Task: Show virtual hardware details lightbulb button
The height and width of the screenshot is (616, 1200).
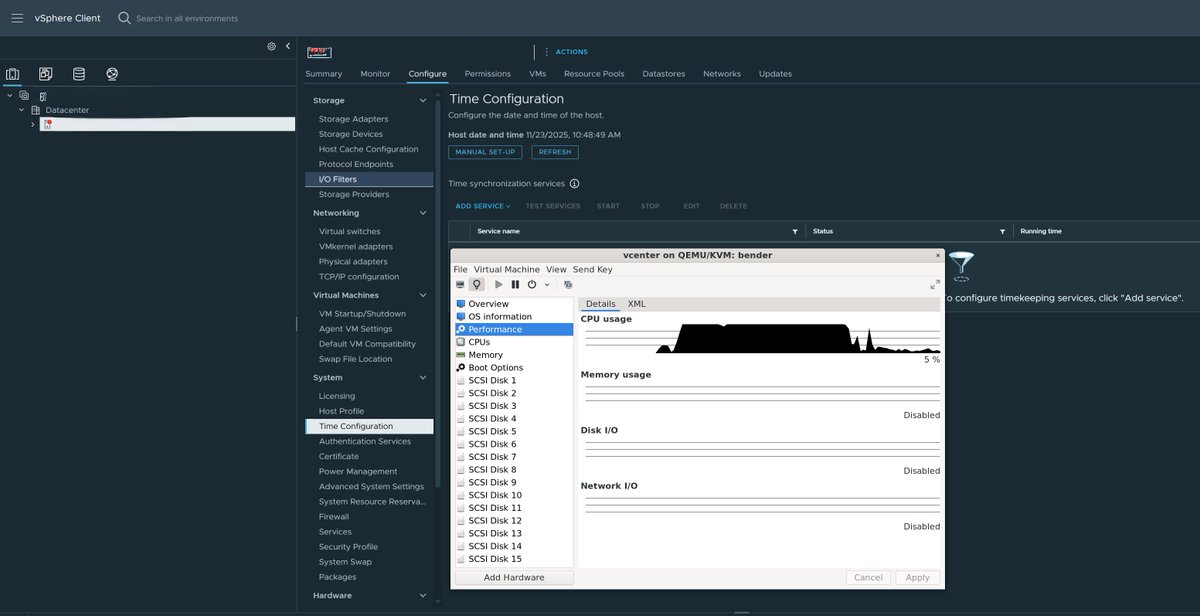Action: point(477,285)
